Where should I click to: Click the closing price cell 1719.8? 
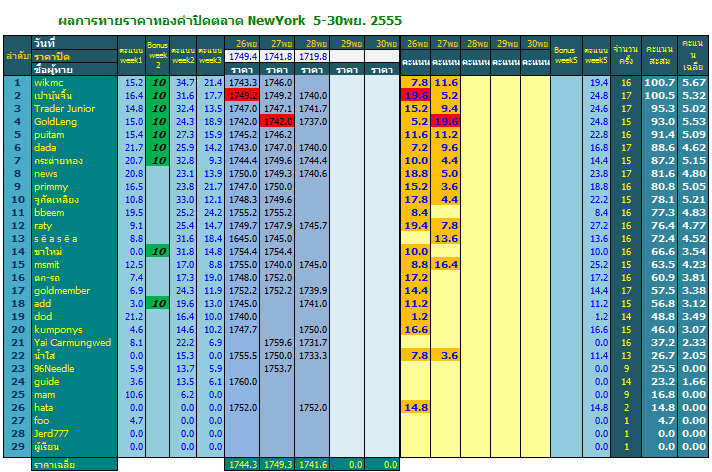coord(312,56)
